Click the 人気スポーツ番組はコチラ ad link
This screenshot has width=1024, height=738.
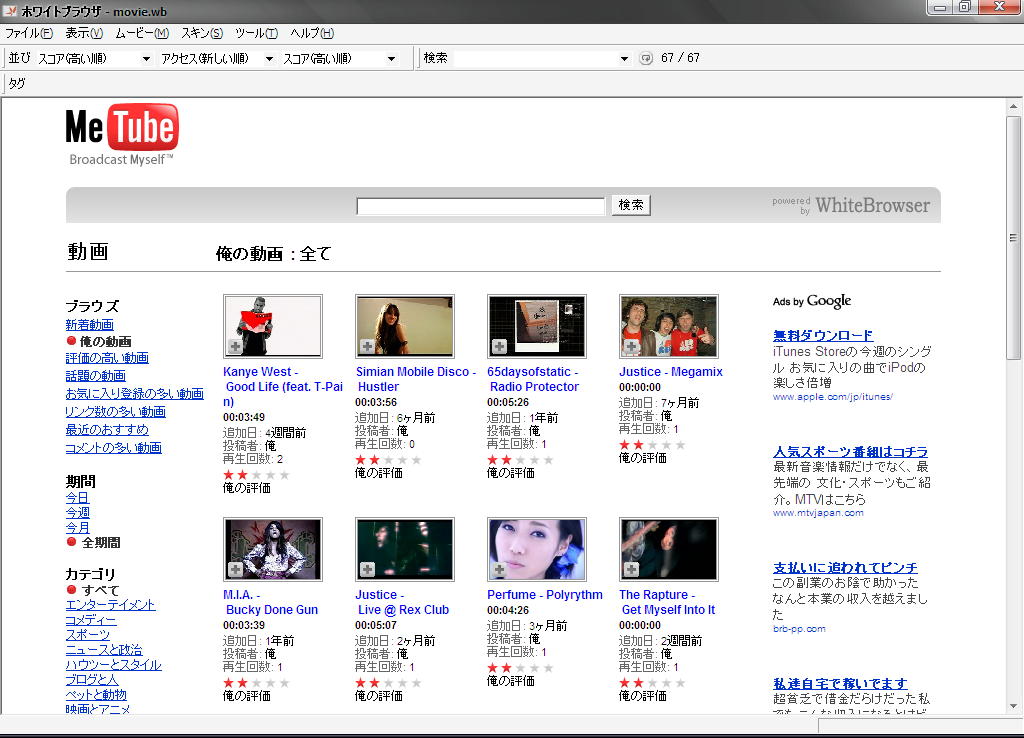[850, 452]
